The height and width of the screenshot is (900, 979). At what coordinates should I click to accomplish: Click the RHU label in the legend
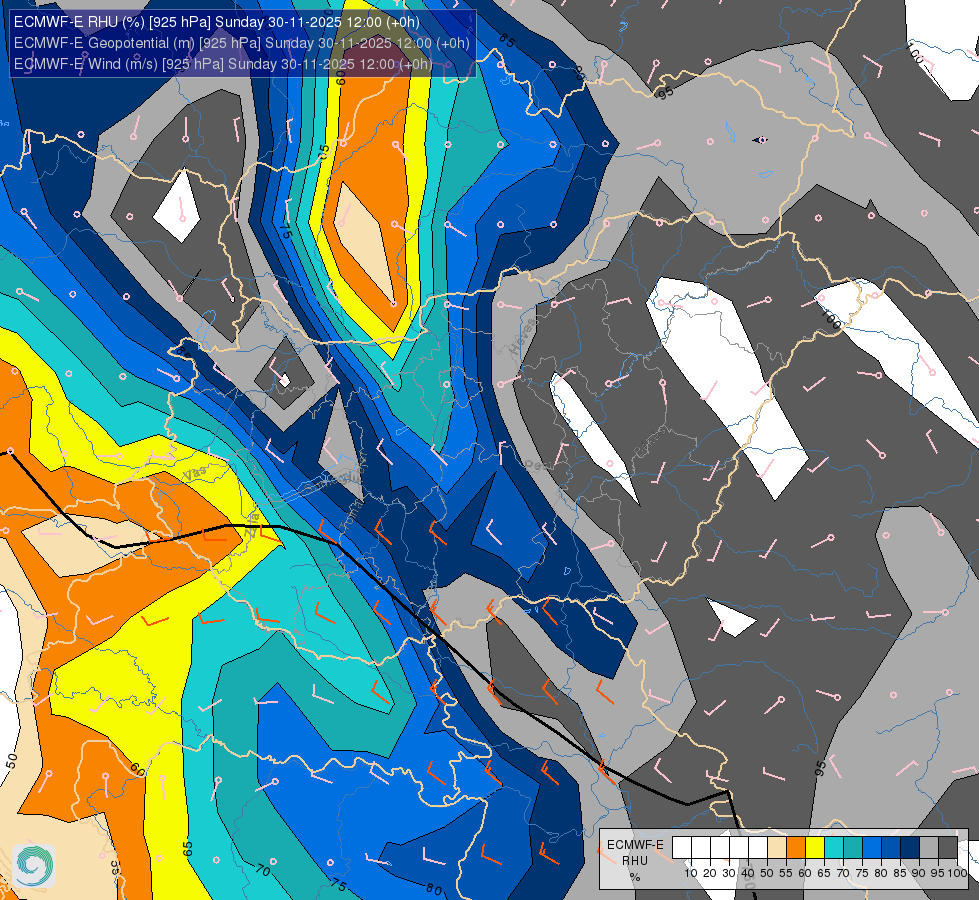pos(635,861)
